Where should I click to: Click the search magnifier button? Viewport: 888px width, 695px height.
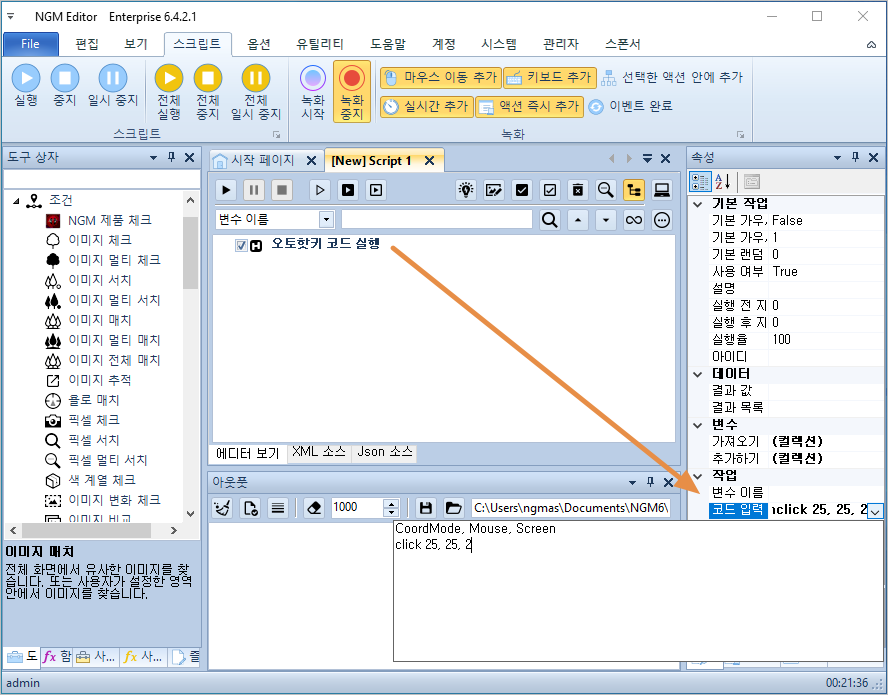(549, 219)
